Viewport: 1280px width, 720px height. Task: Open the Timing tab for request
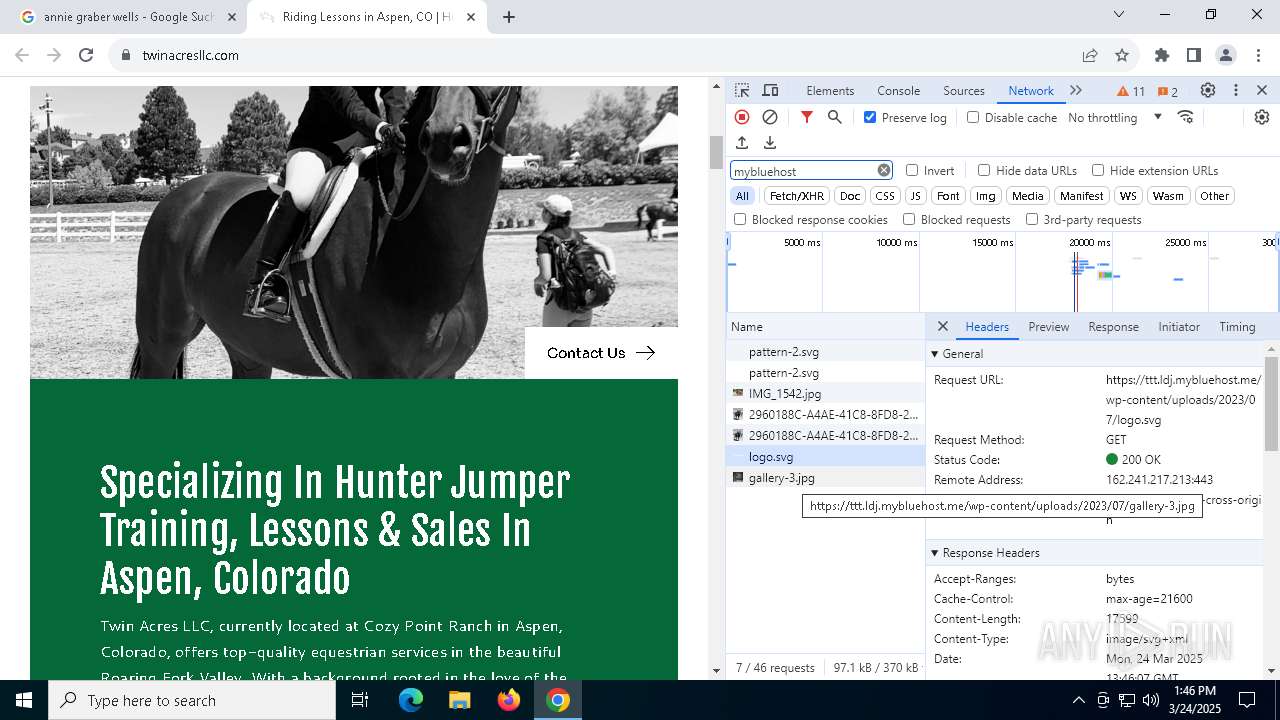tap(1237, 327)
